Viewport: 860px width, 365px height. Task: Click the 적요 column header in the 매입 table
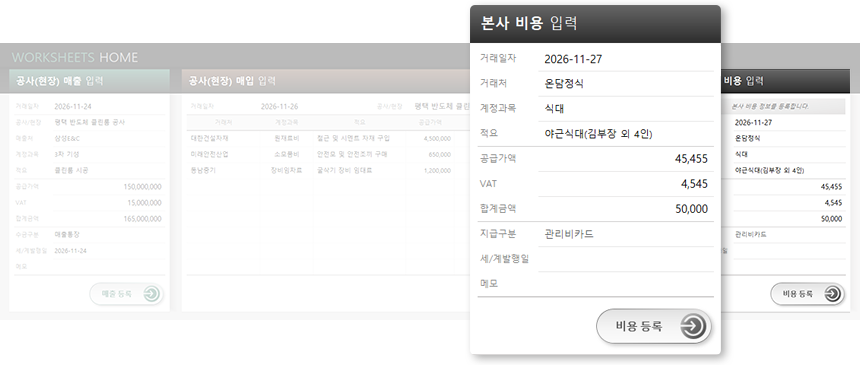tap(359, 122)
